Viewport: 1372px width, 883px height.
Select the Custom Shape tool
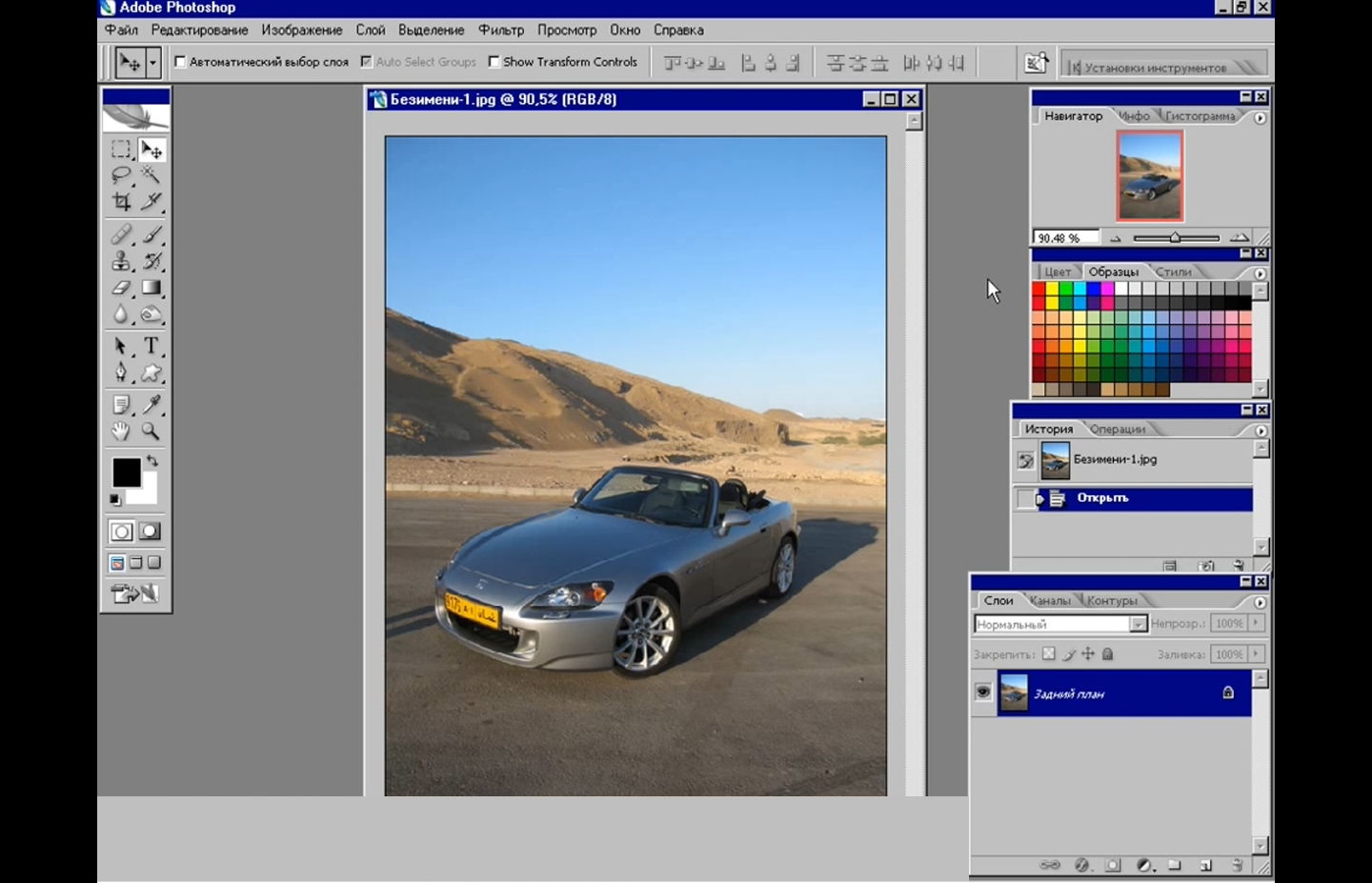pos(151,372)
